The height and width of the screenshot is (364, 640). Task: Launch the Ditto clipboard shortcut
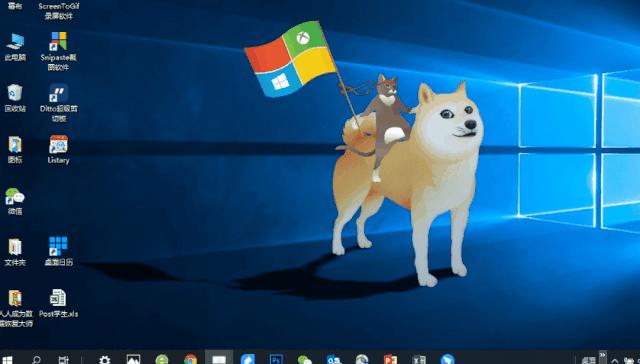tap(58, 103)
